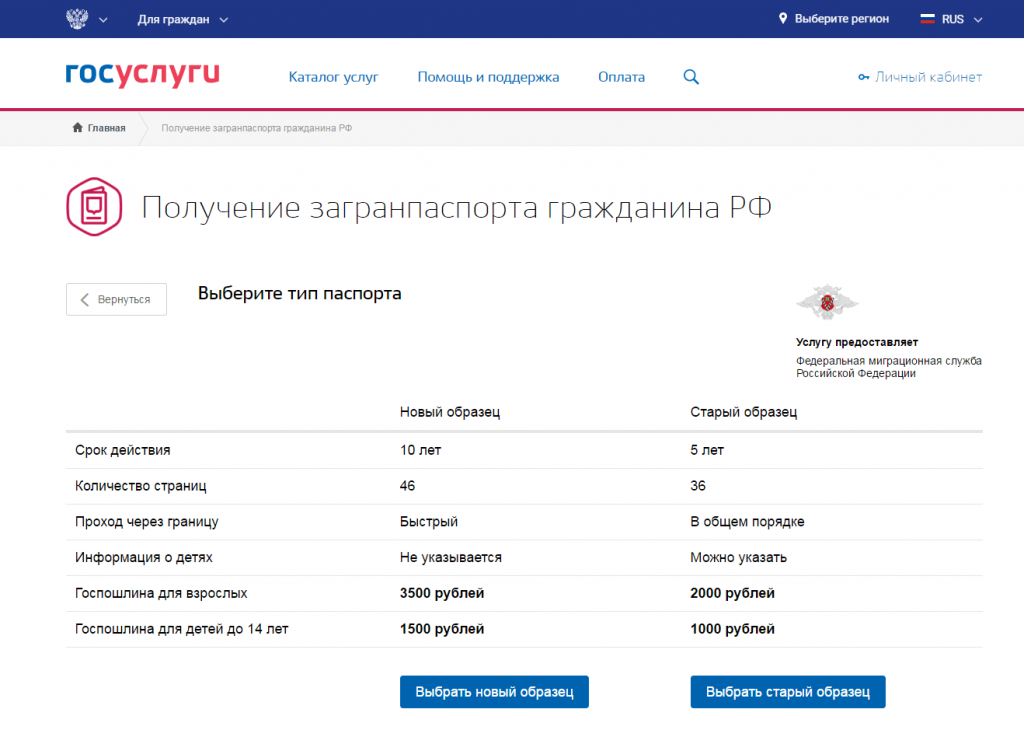Click the Получение загранпаспорта breadcrumb

(x=256, y=128)
